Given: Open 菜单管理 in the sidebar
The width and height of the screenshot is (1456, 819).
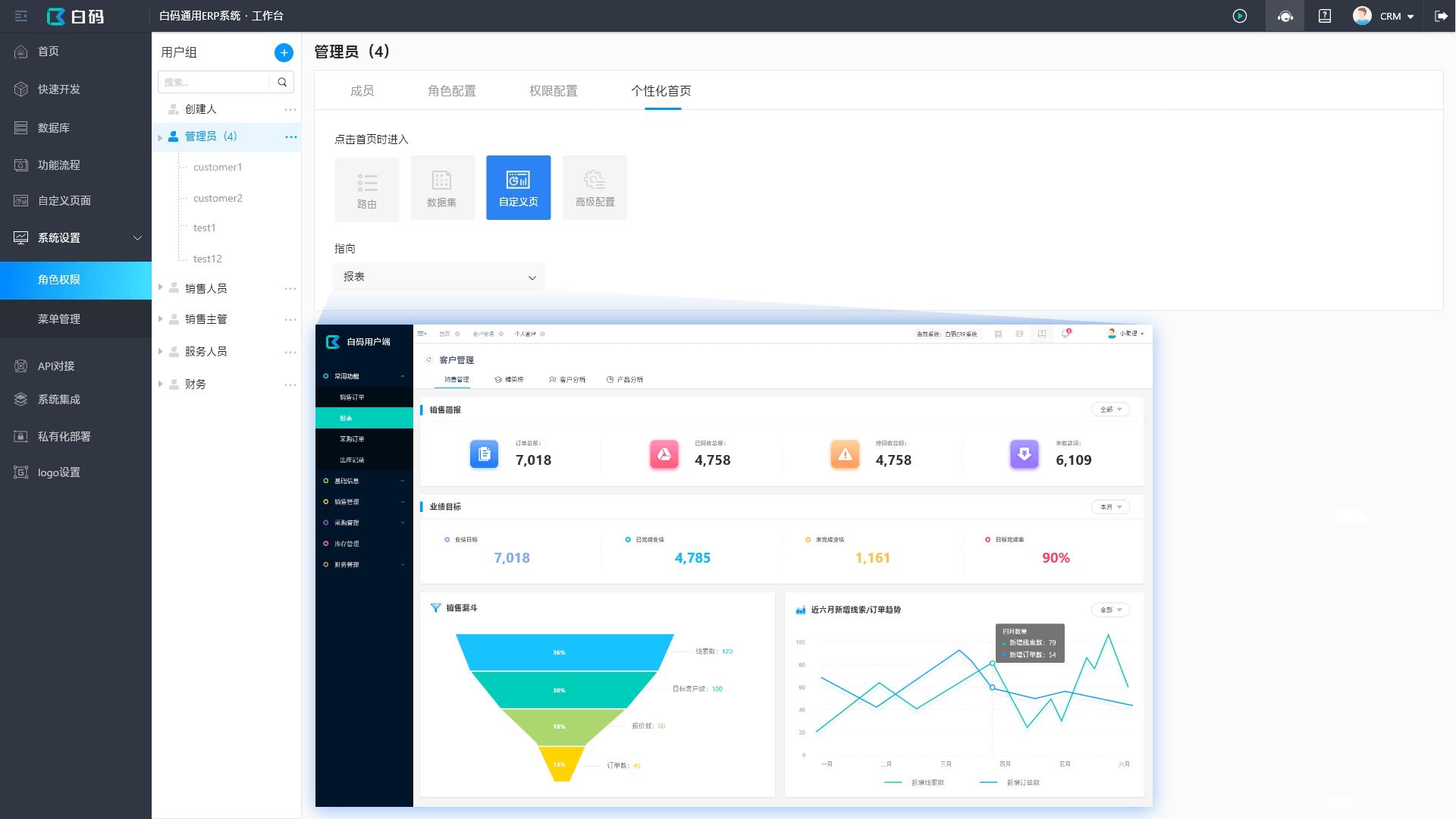Looking at the screenshot, I should [x=59, y=319].
